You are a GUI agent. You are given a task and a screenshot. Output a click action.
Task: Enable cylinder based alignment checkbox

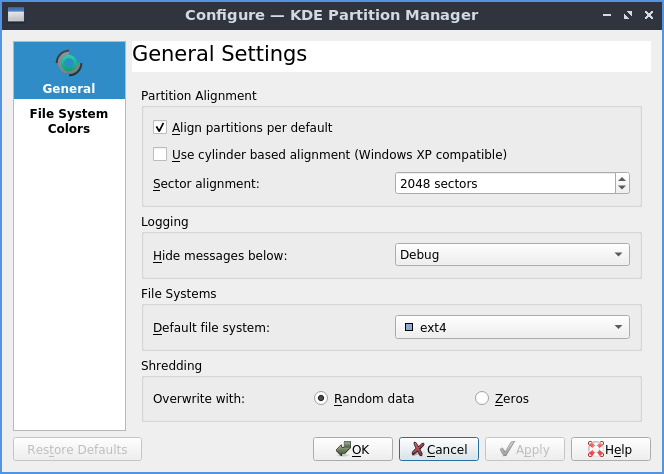pyautogui.click(x=160, y=154)
